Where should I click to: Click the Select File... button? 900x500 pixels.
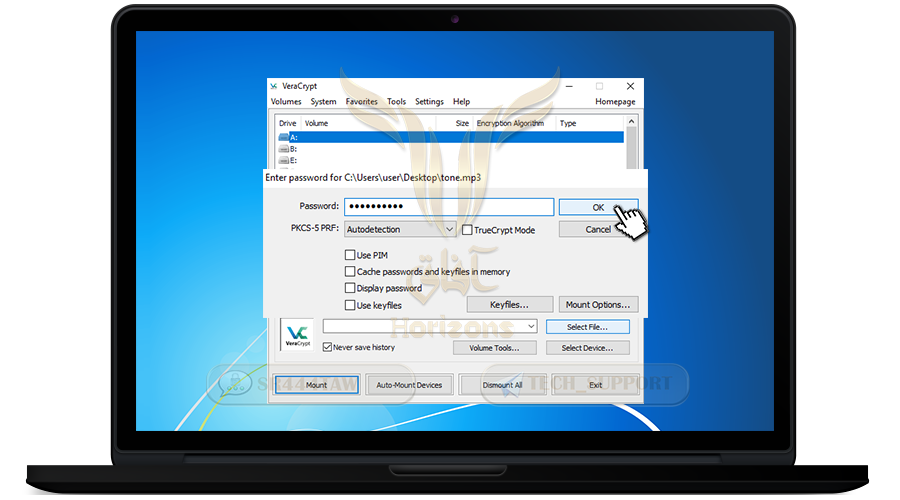[x=587, y=327]
